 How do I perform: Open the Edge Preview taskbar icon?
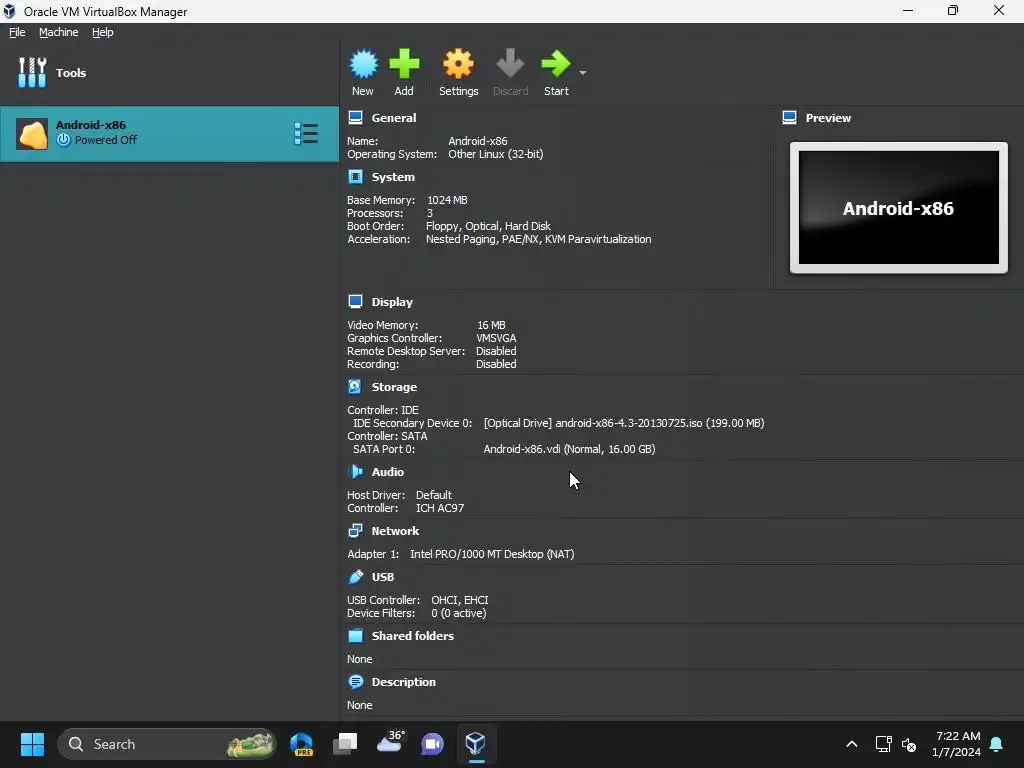point(302,744)
